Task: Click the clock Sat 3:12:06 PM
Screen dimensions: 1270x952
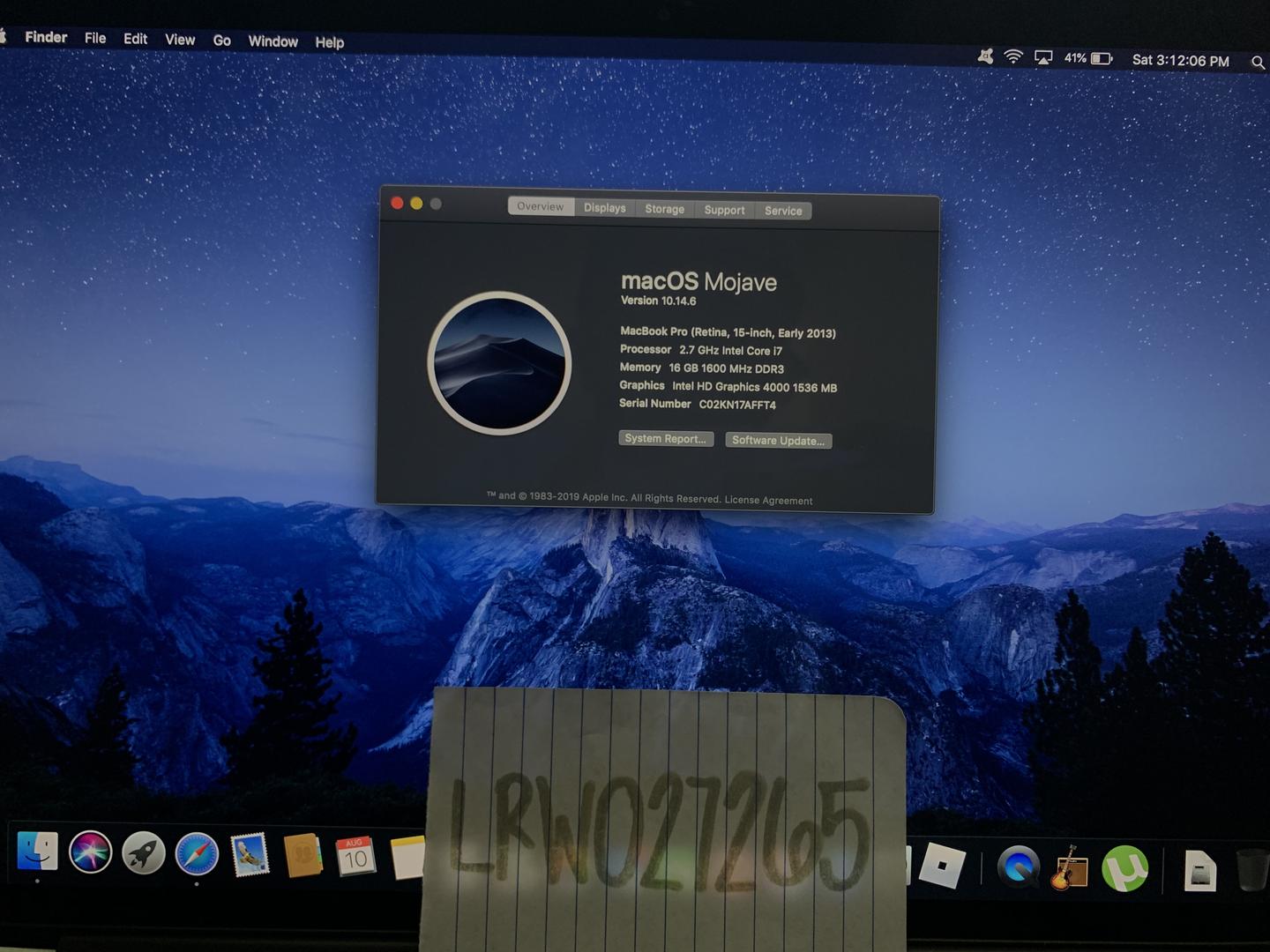Action: point(1180,60)
